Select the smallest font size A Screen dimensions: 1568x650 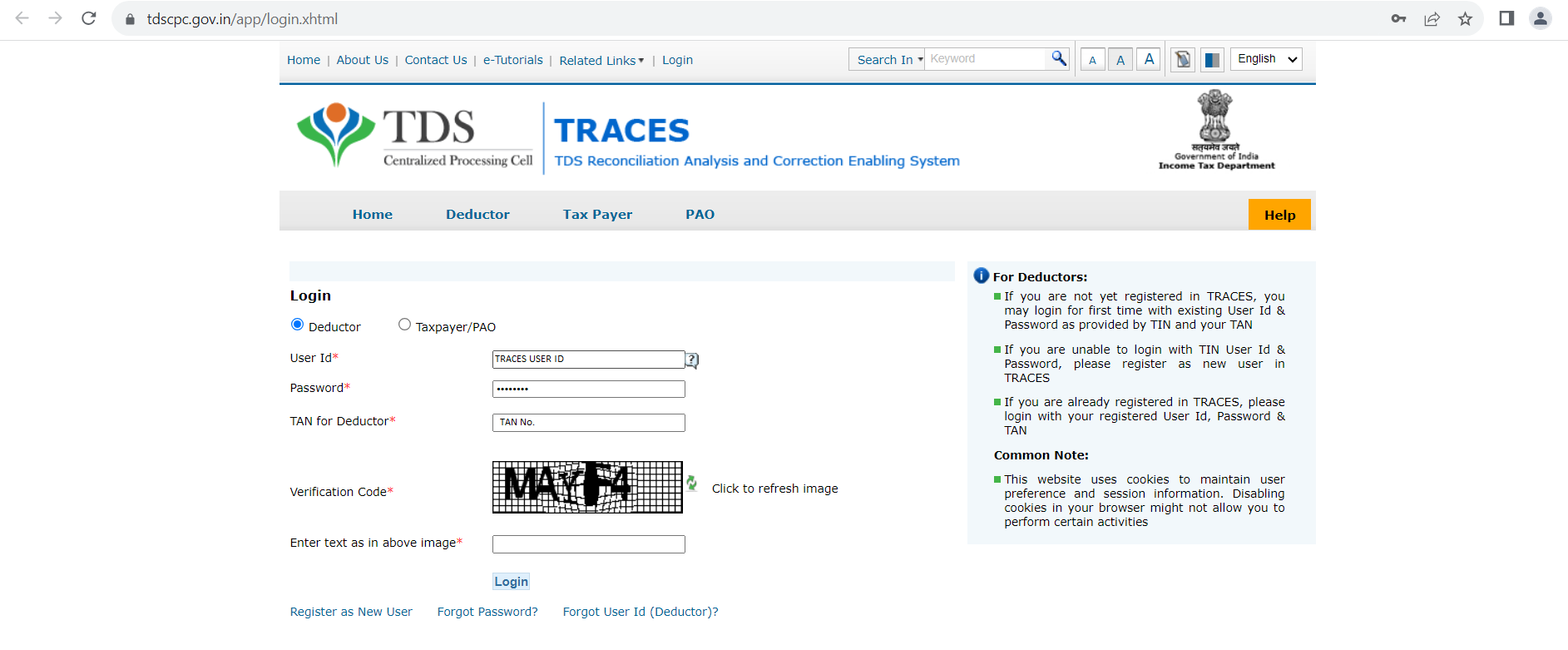[x=1093, y=60]
